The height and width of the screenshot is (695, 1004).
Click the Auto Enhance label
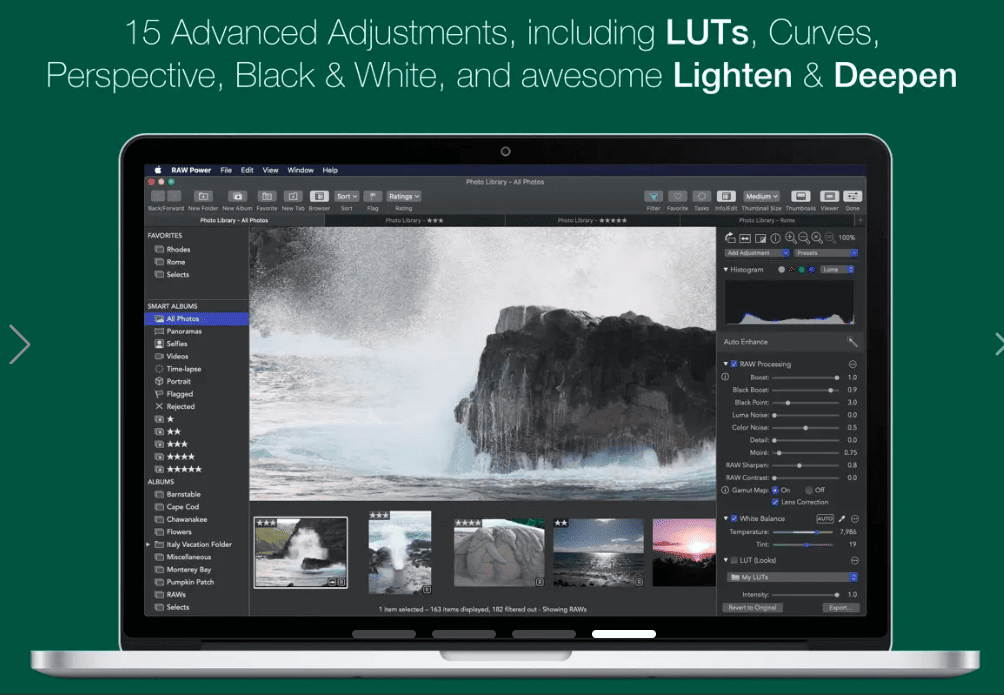click(745, 341)
